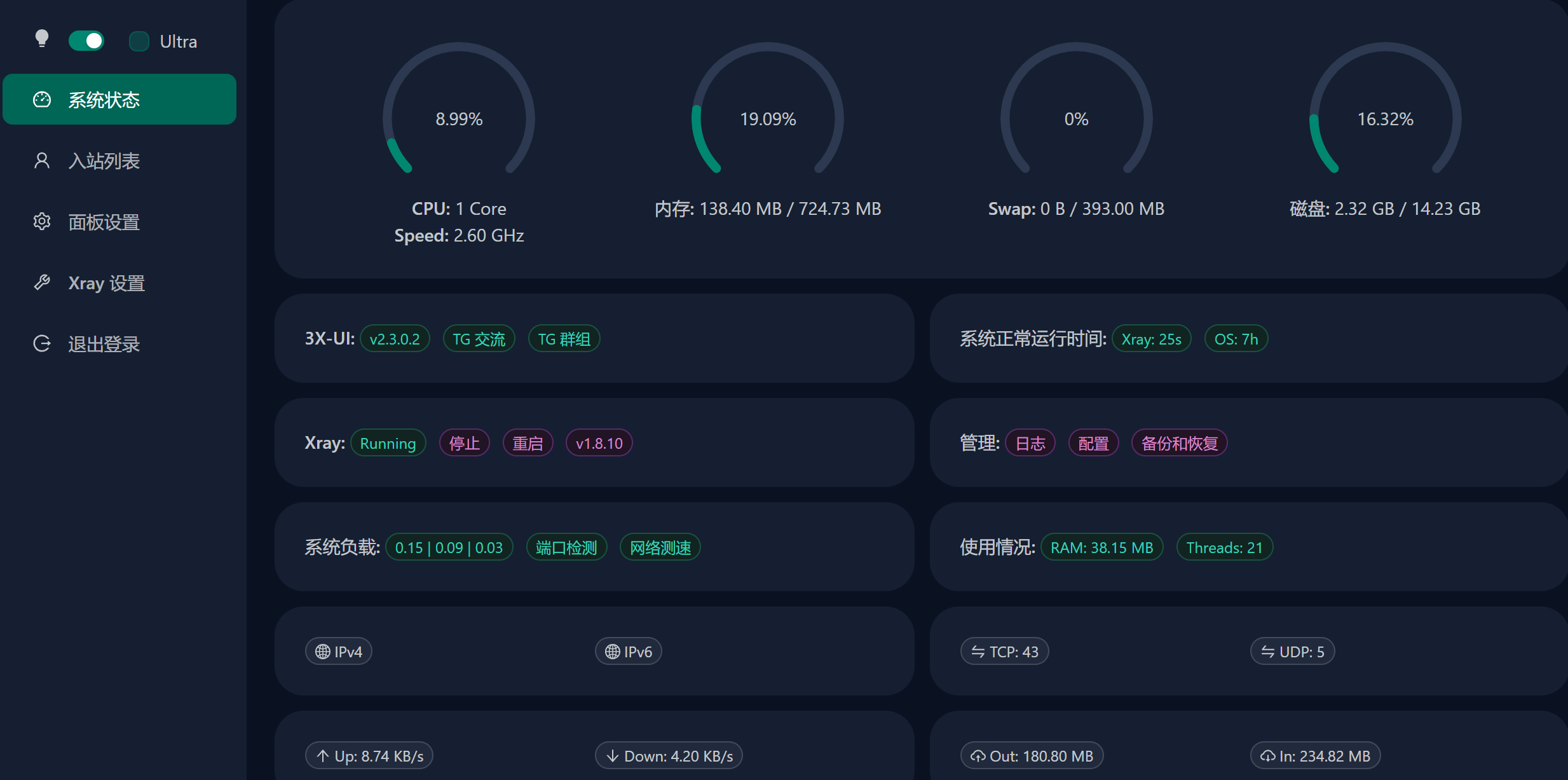Click the 面板设置 gear icon
This screenshot has width=1568, height=780.
(42, 222)
